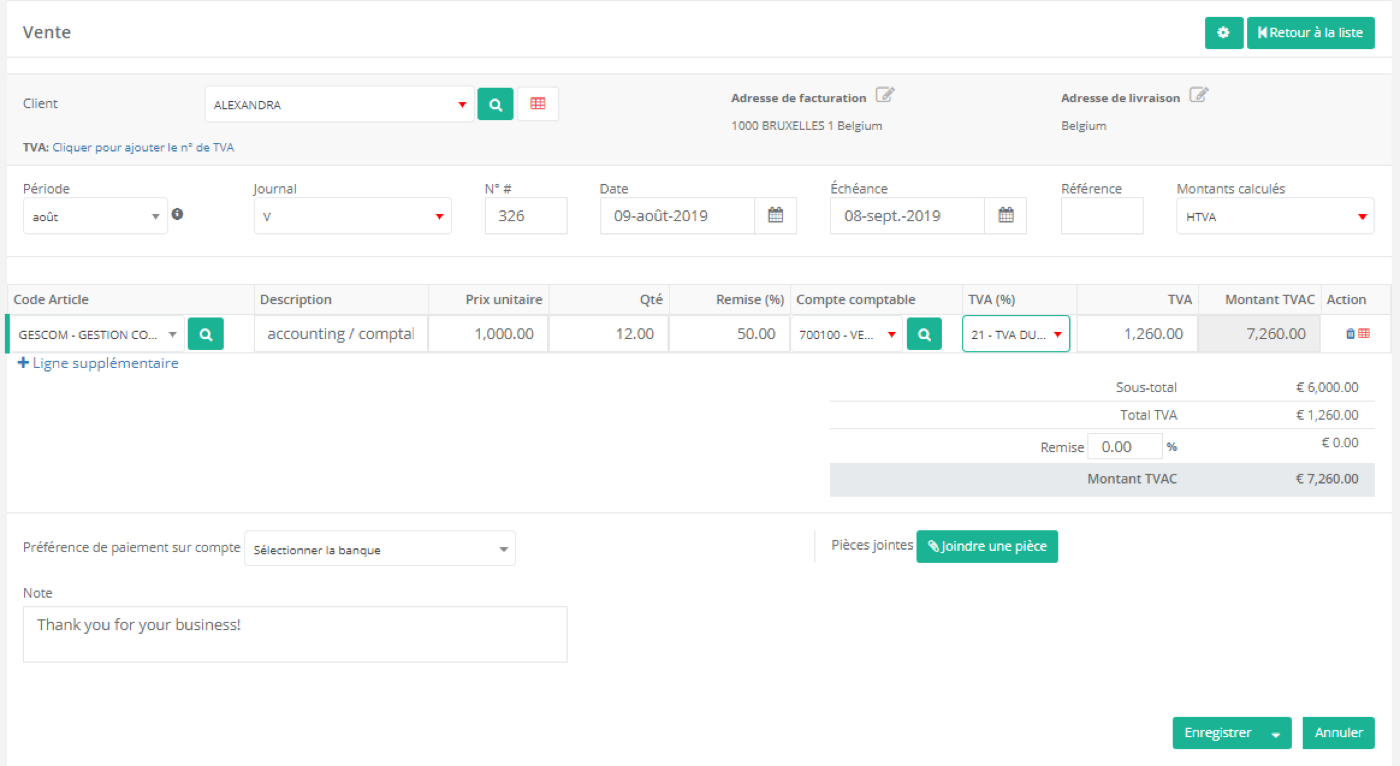Open the Journal dropdown
This screenshot has height=766, width=1400.
(353, 216)
